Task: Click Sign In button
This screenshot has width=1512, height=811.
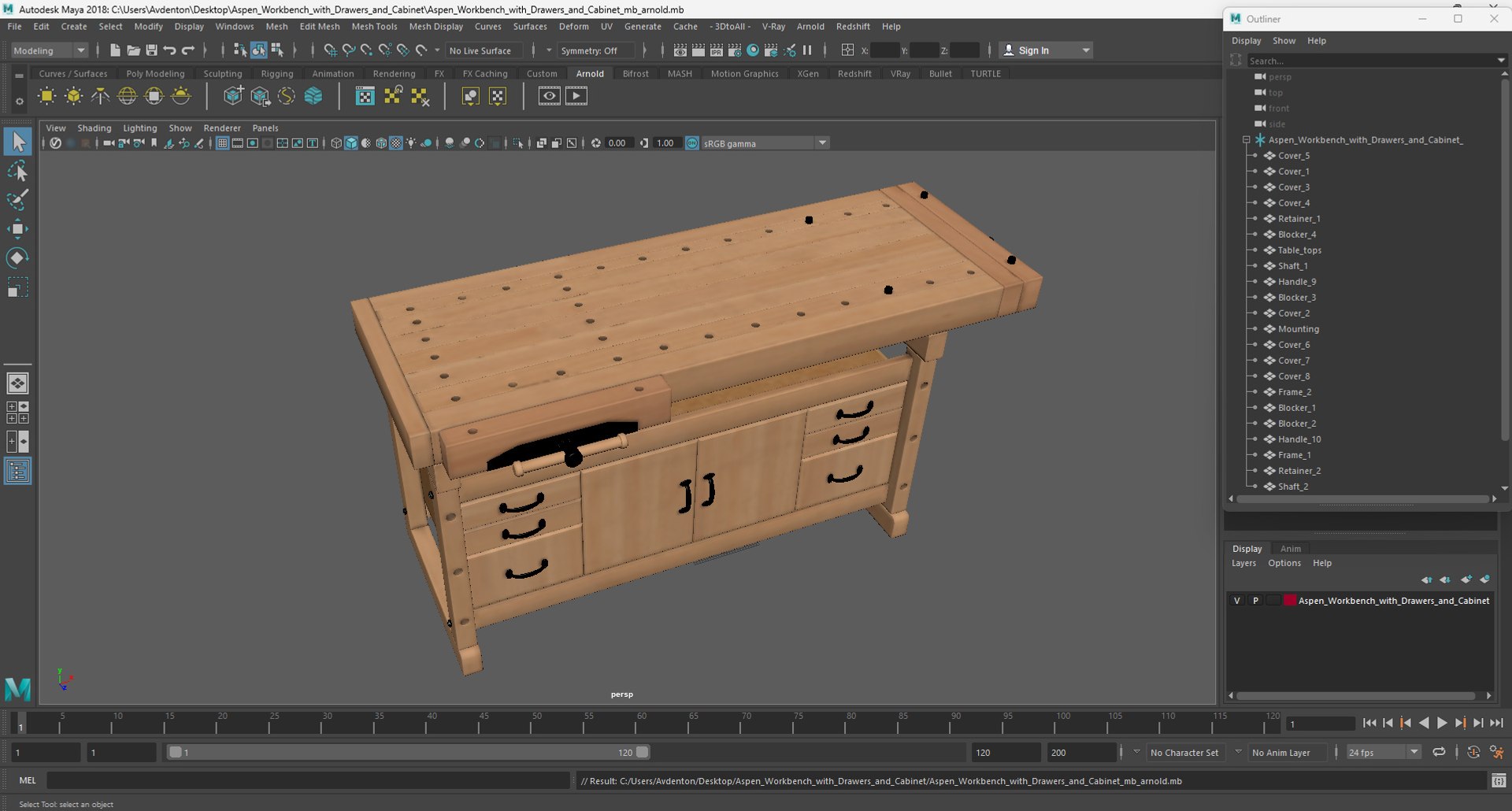Action: point(1033,50)
